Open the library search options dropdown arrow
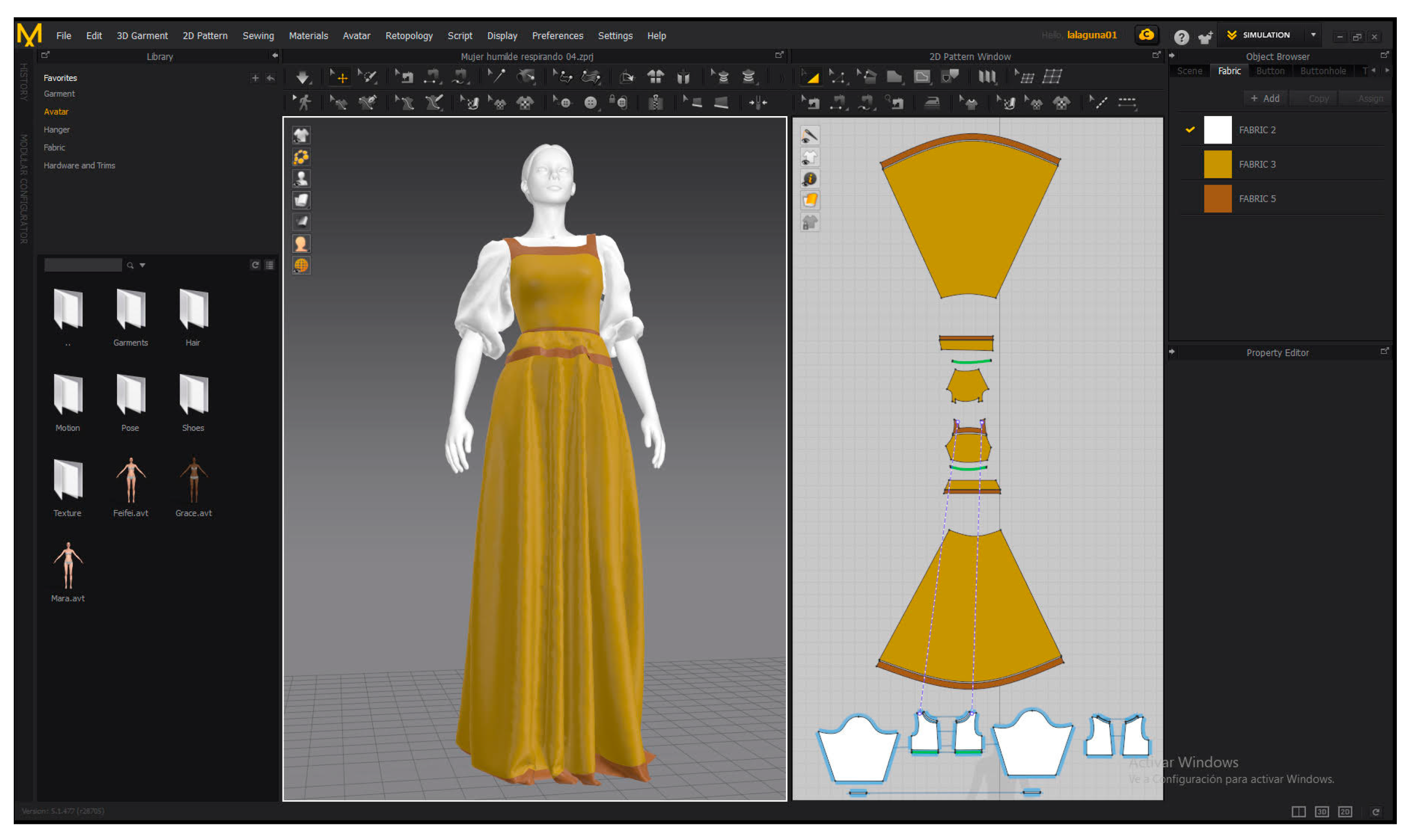Viewport: 1407px width, 840px height. [x=143, y=266]
